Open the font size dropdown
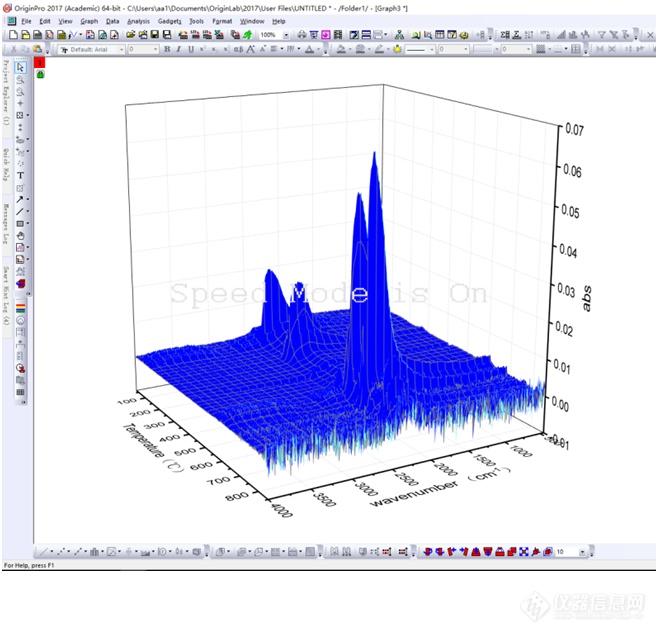Screen dimensions: 658x634 pyautogui.click(x=155, y=50)
